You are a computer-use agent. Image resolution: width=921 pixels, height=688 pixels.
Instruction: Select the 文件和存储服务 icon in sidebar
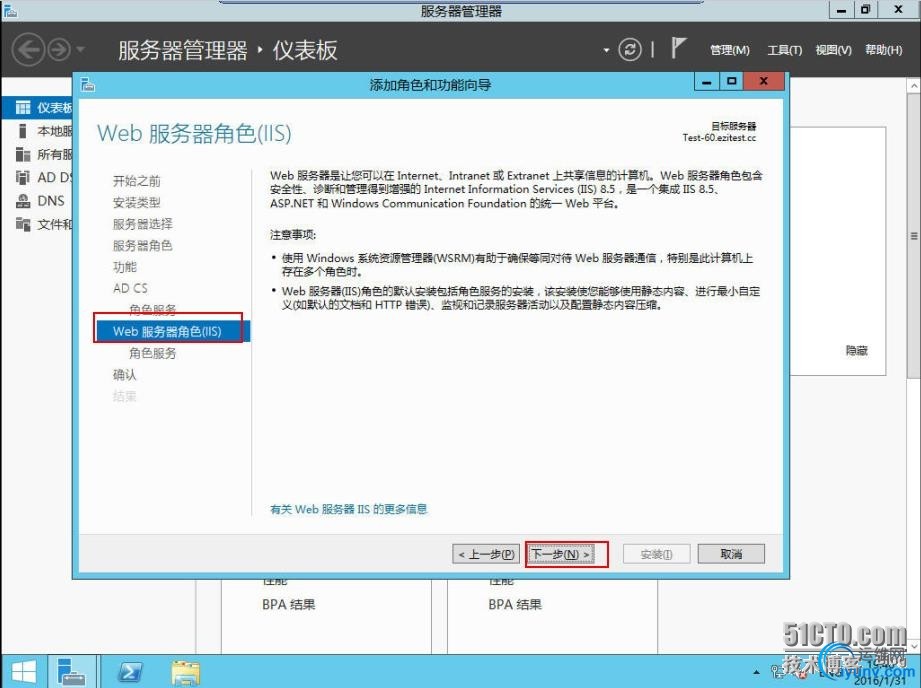[23, 224]
